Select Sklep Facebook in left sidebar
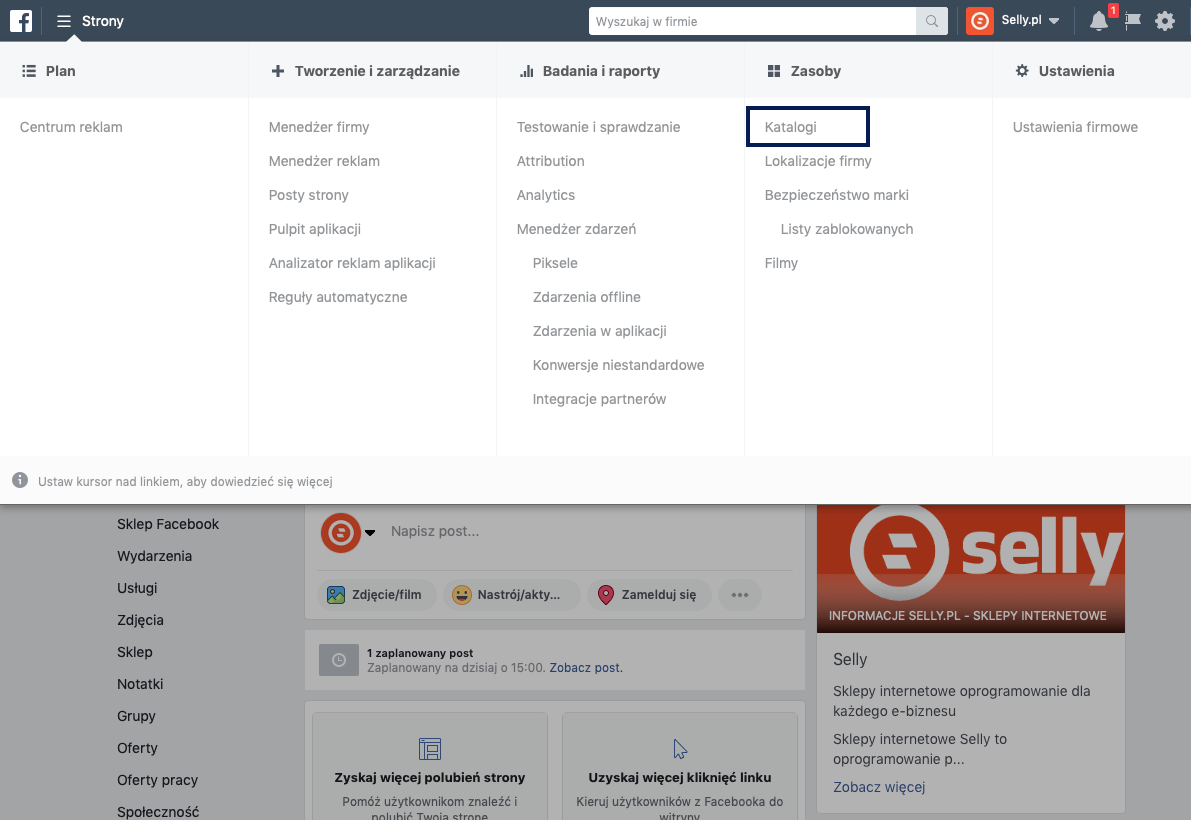 (168, 524)
